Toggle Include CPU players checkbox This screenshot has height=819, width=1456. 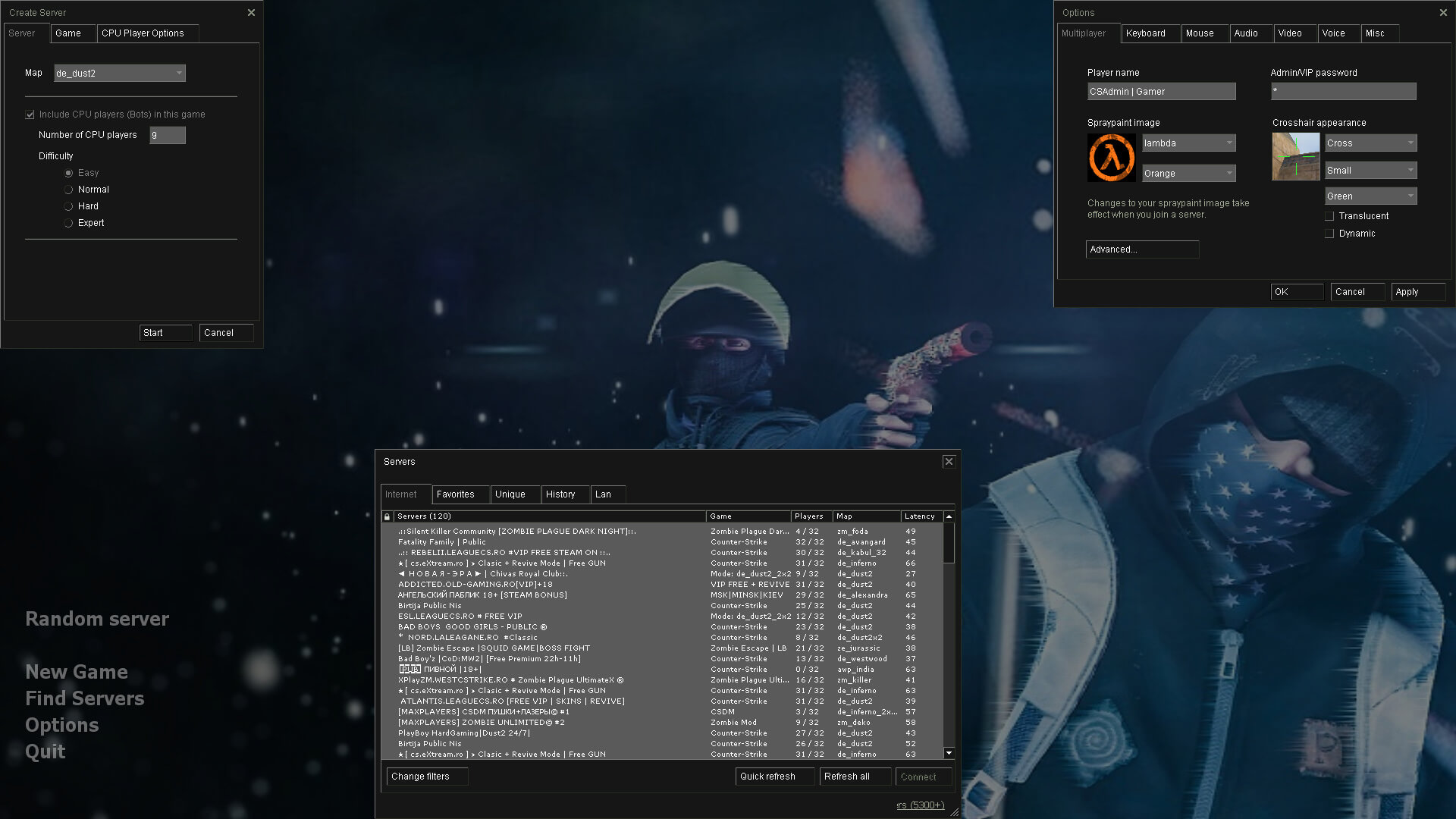point(30,115)
